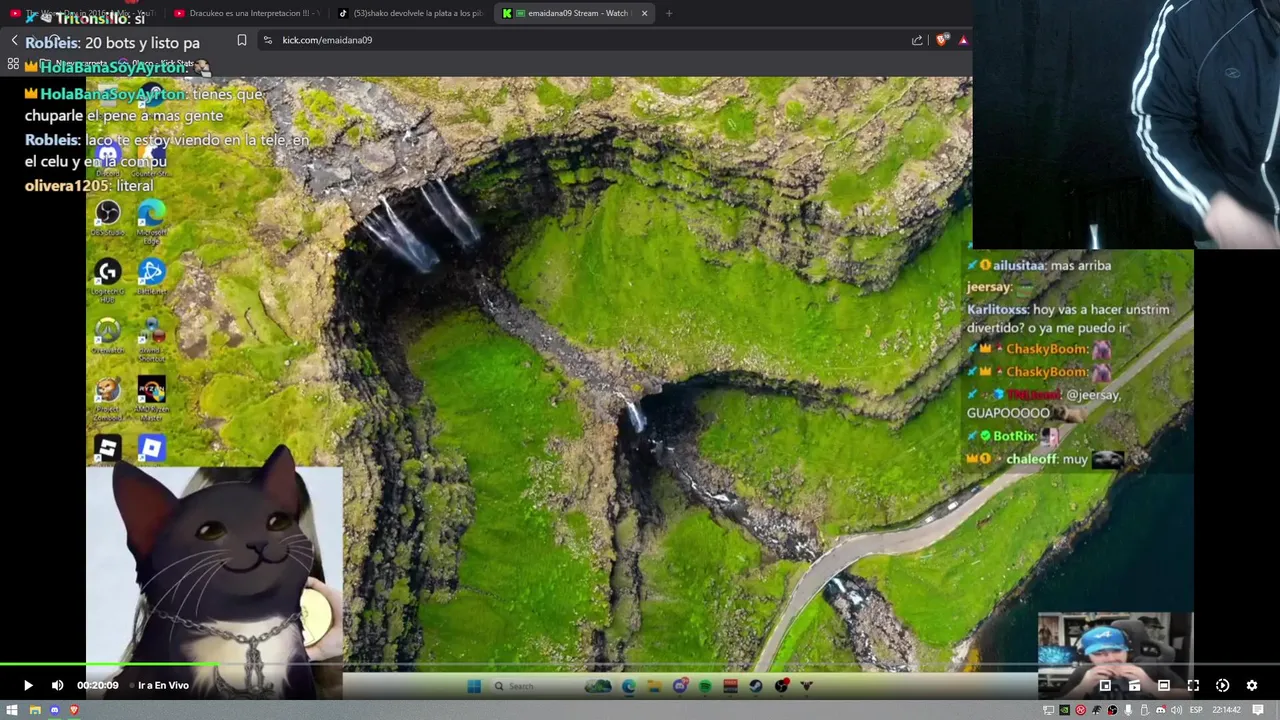1280x720 pixels.
Task: Click the Spotify icon in the streamed taskbar
Action: tap(705, 686)
